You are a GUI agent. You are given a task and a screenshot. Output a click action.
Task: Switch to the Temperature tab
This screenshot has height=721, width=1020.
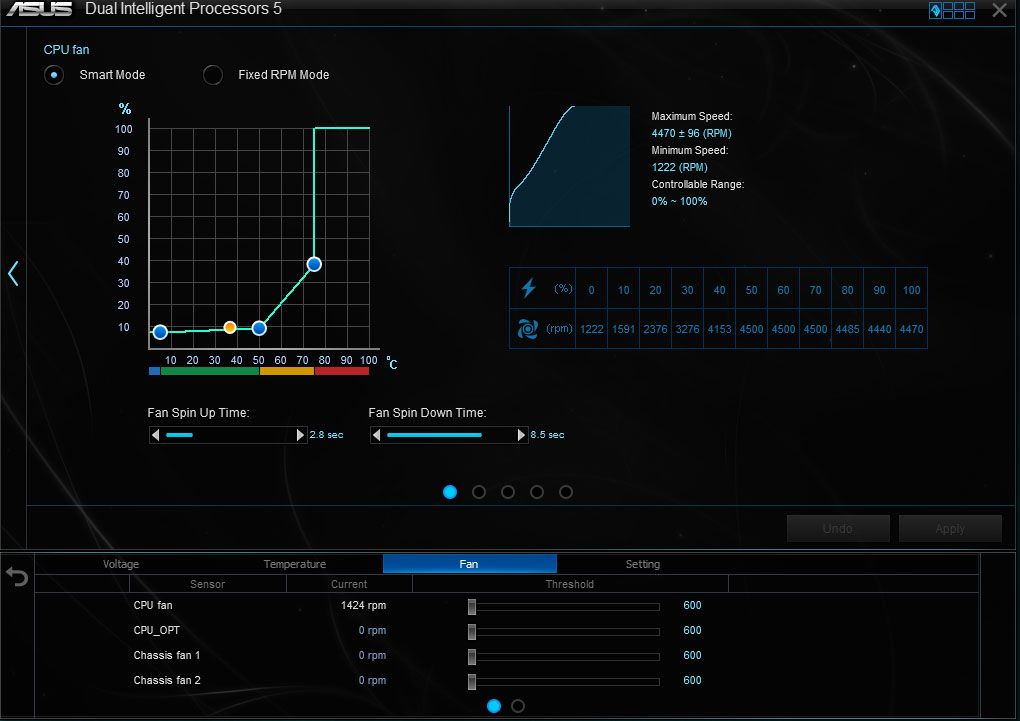coord(295,564)
